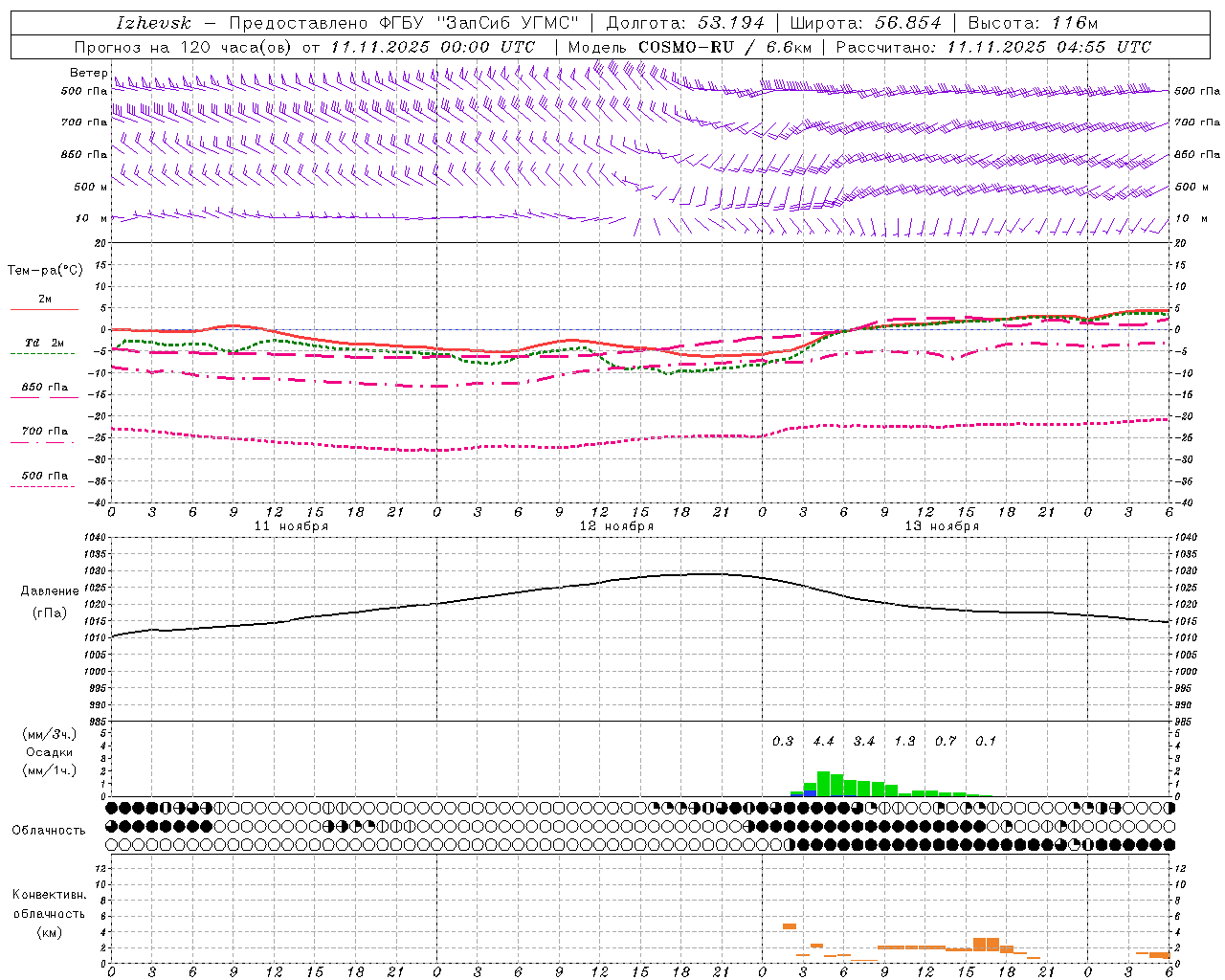Click the Облачность cloud cover label

coord(49,830)
